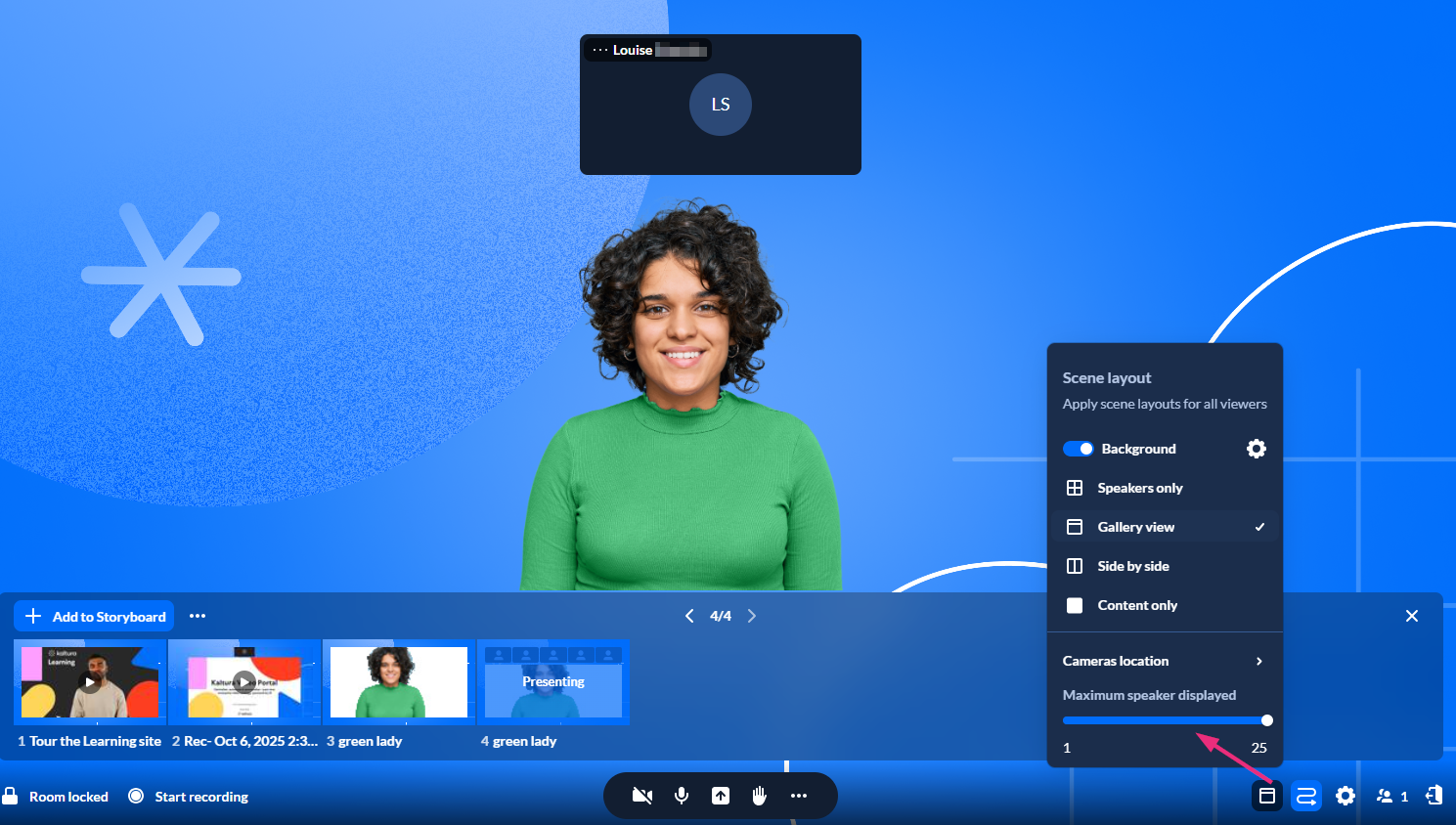Expand Cameras location submenu

[x=1165, y=661]
